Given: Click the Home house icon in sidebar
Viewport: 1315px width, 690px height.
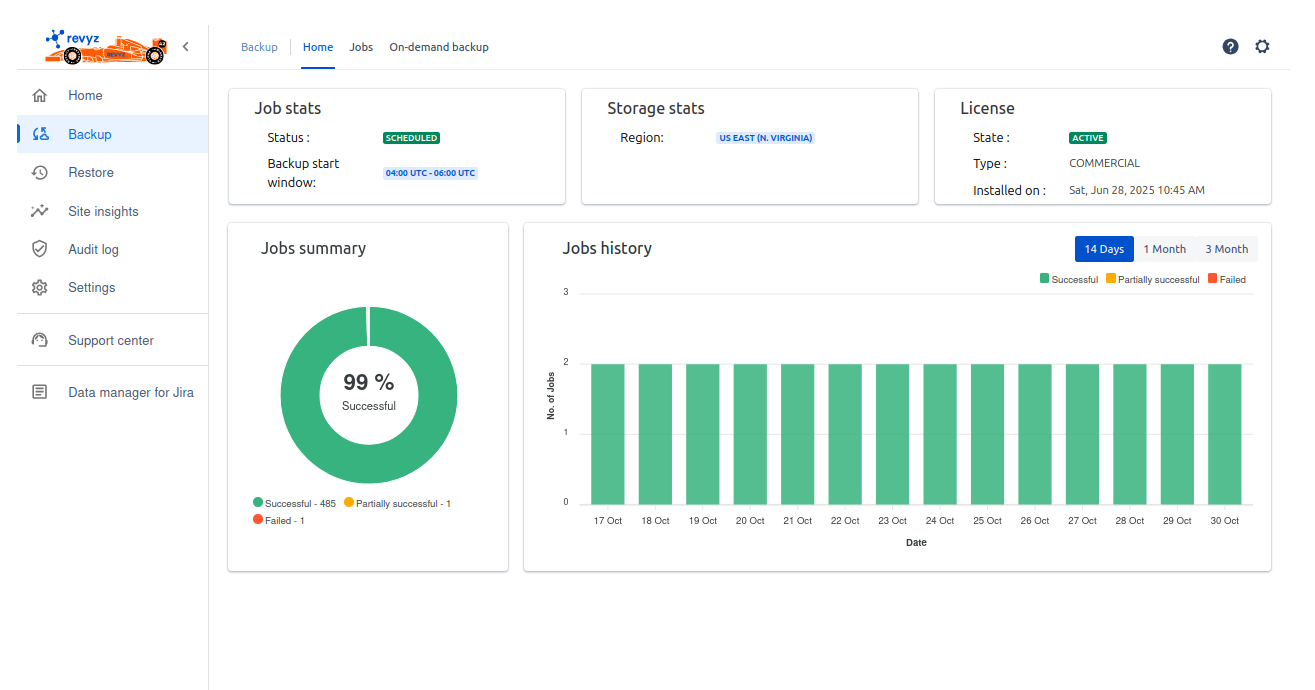Looking at the screenshot, I should click(x=40, y=96).
